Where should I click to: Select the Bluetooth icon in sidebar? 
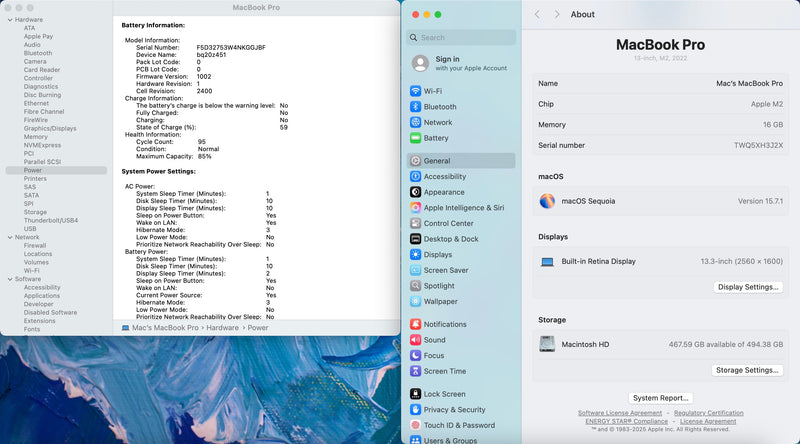(415, 107)
